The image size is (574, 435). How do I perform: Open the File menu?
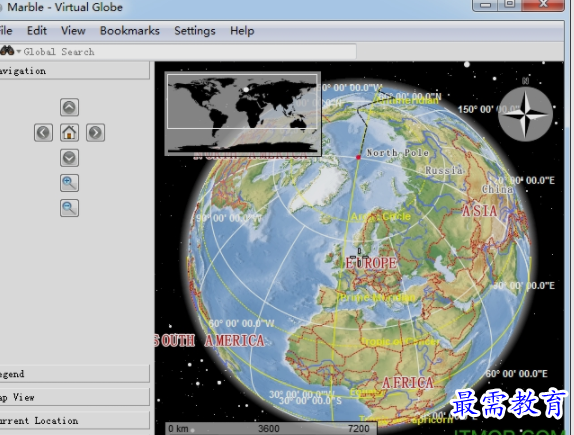tap(6, 31)
